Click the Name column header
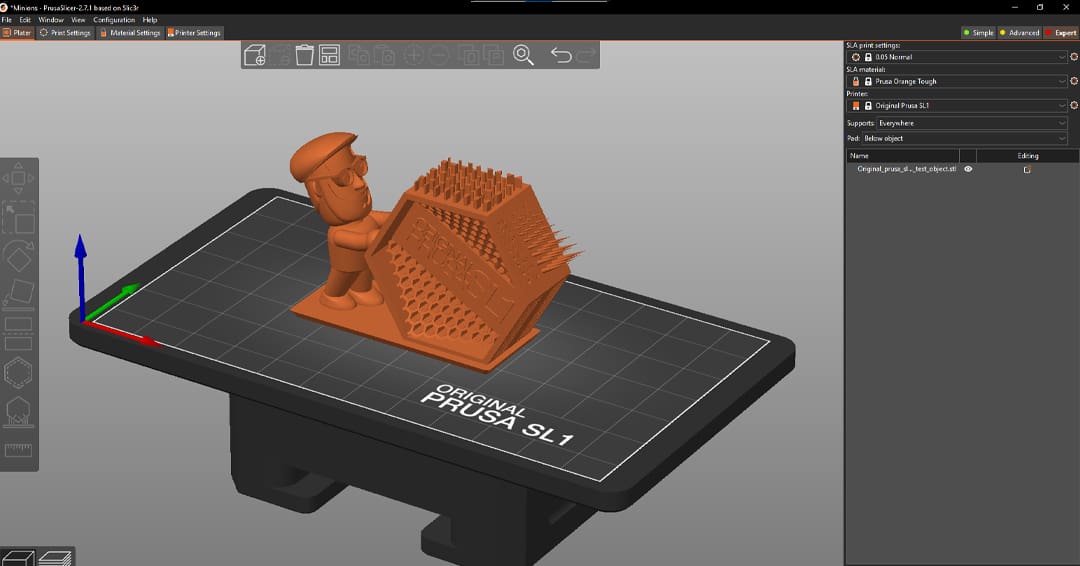Image resolution: width=1080 pixels, height=566 pixels. click(902, 156)
